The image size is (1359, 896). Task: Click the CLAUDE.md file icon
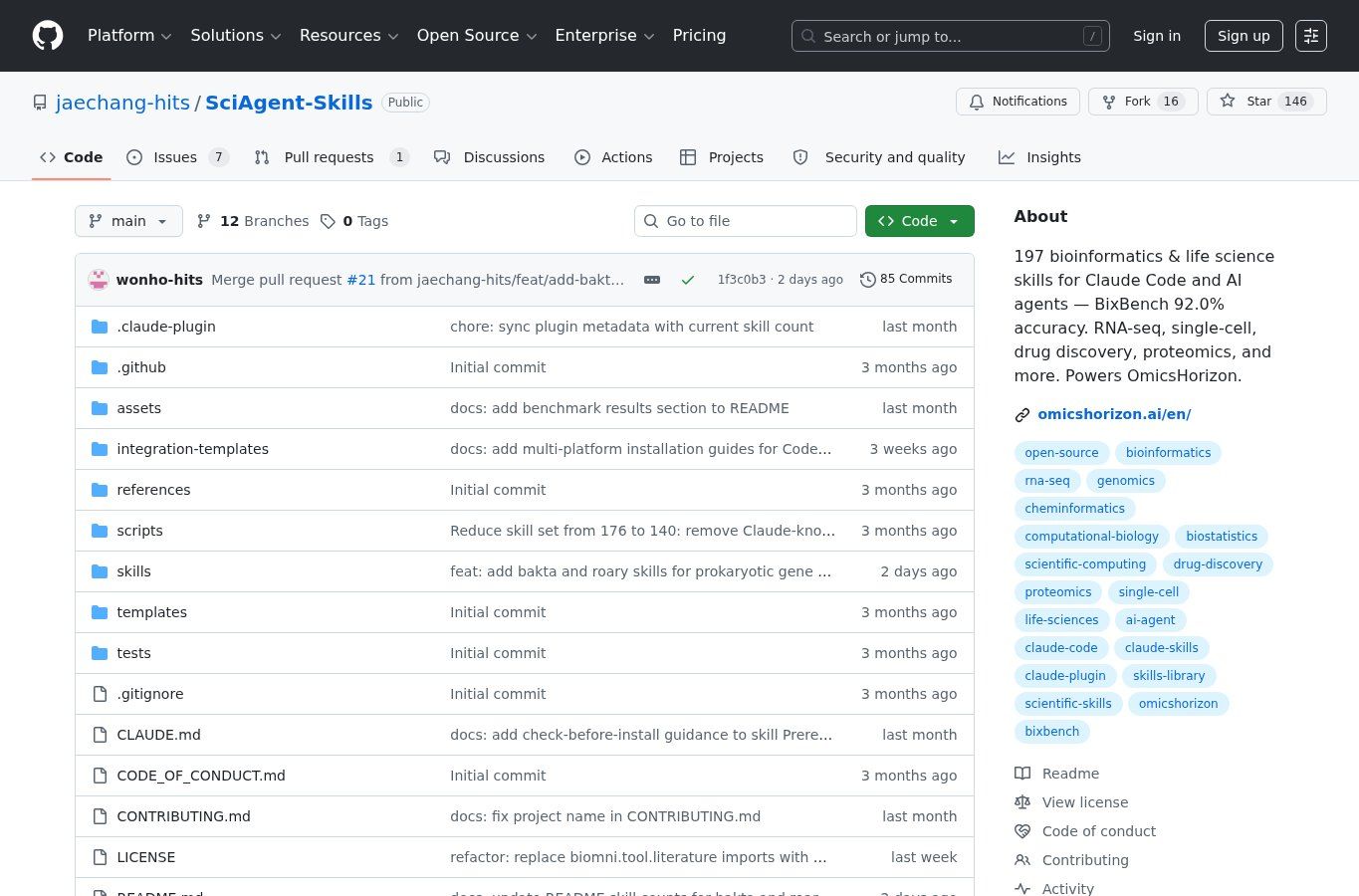[100, 735]
